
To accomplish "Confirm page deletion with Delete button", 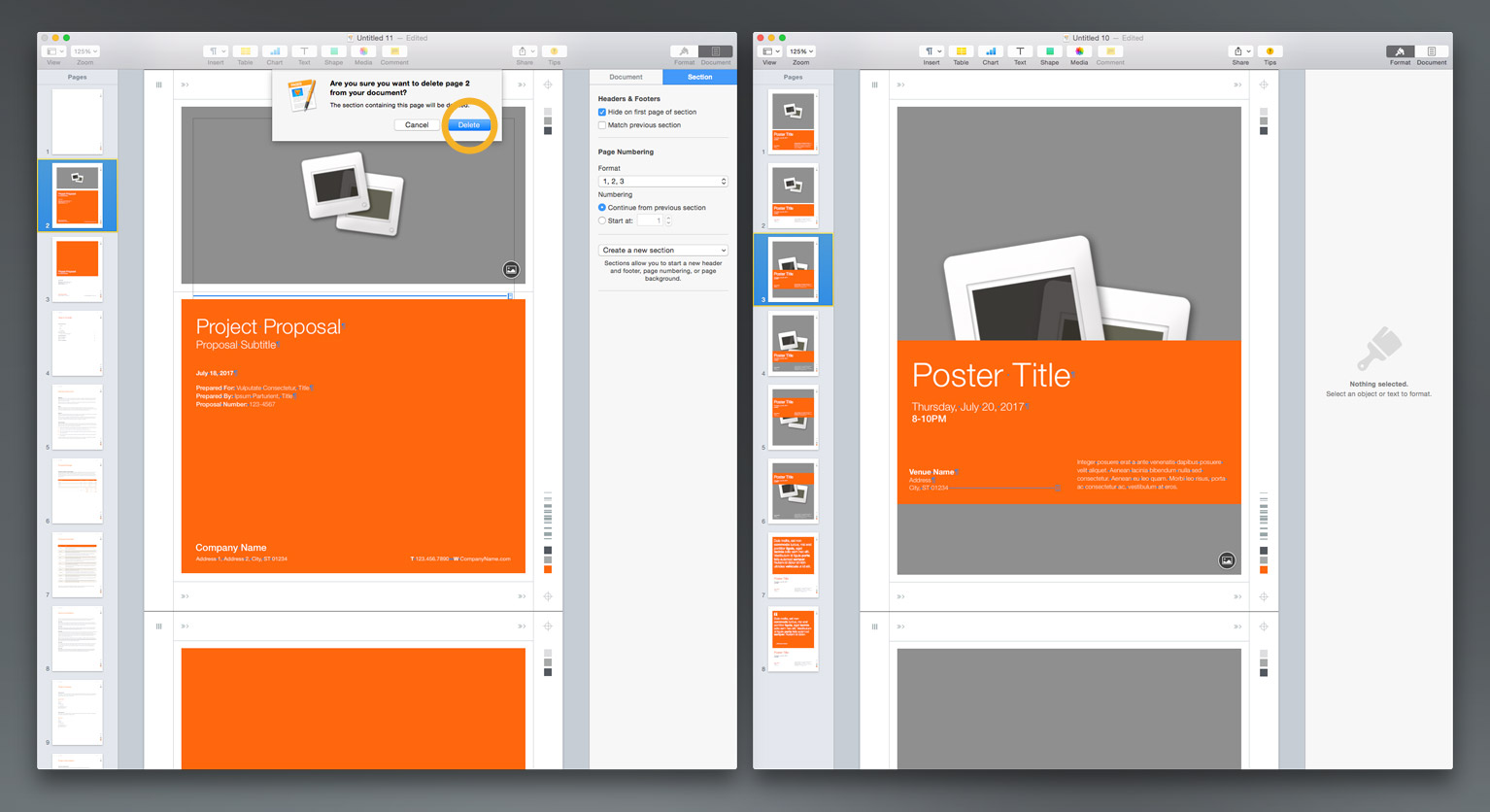I will point(468,125).
